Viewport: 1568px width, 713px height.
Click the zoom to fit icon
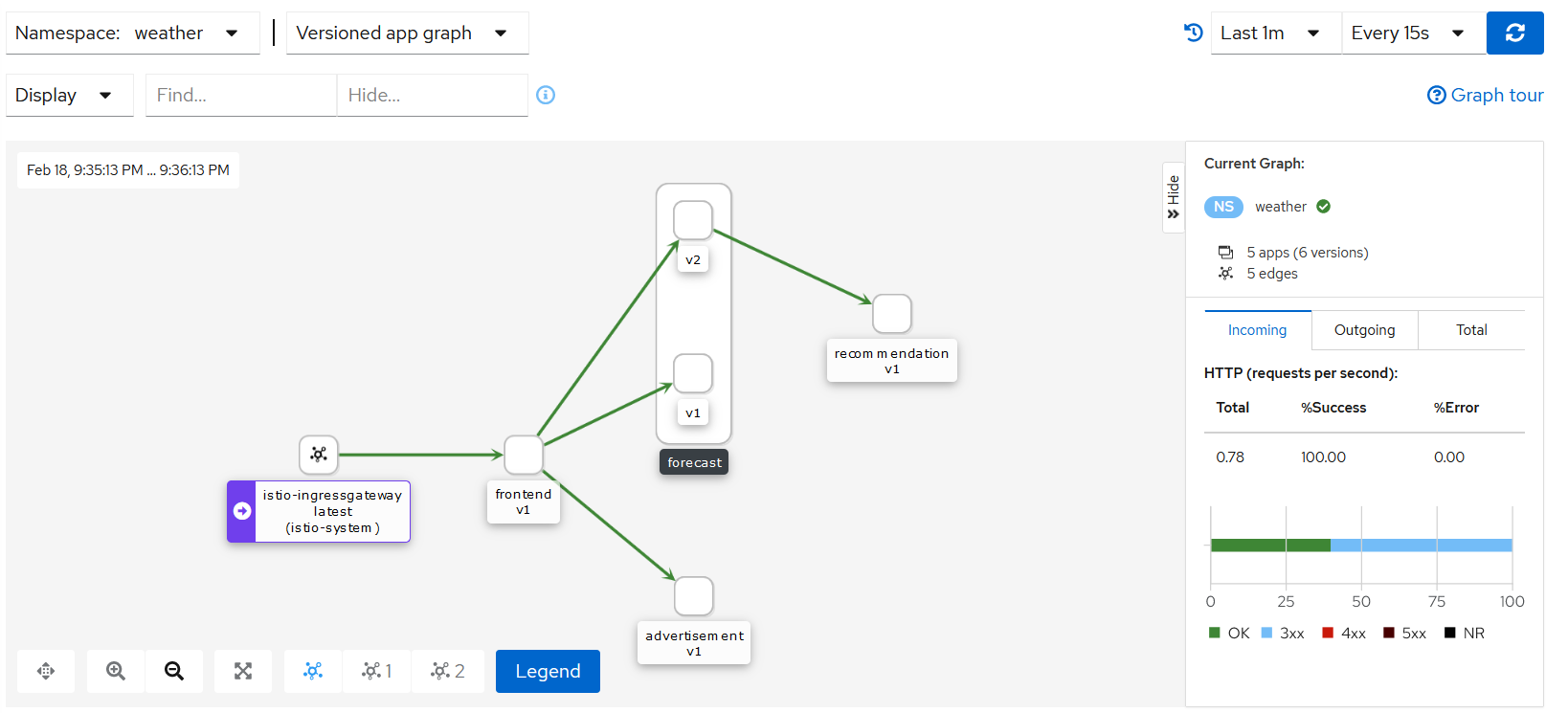(243, 671)
